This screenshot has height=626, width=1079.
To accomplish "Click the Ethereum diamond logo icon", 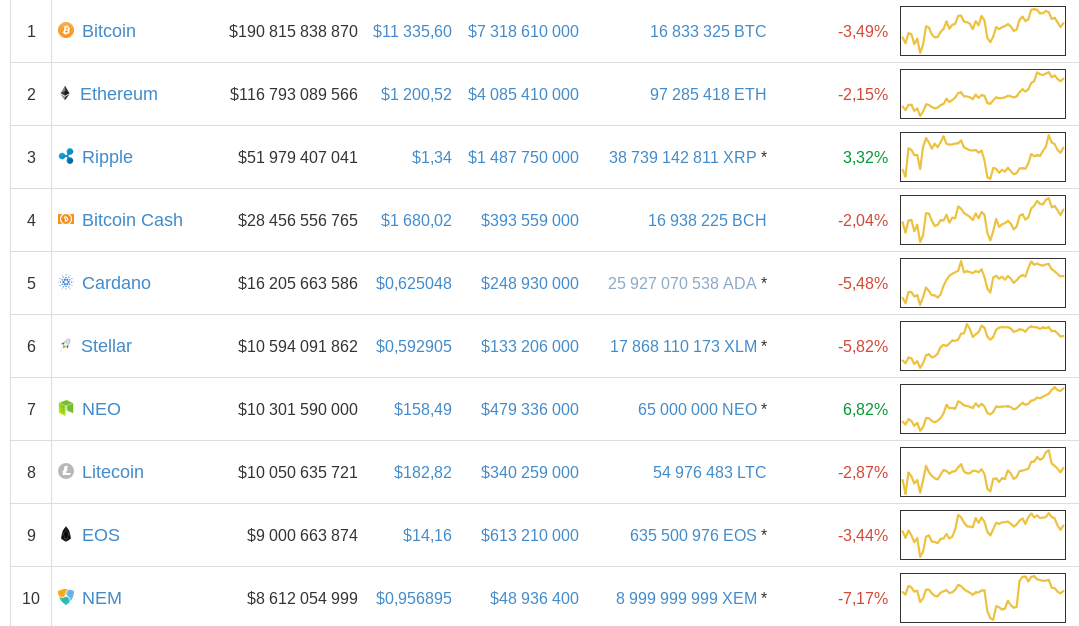I will (x=65, y=94).
